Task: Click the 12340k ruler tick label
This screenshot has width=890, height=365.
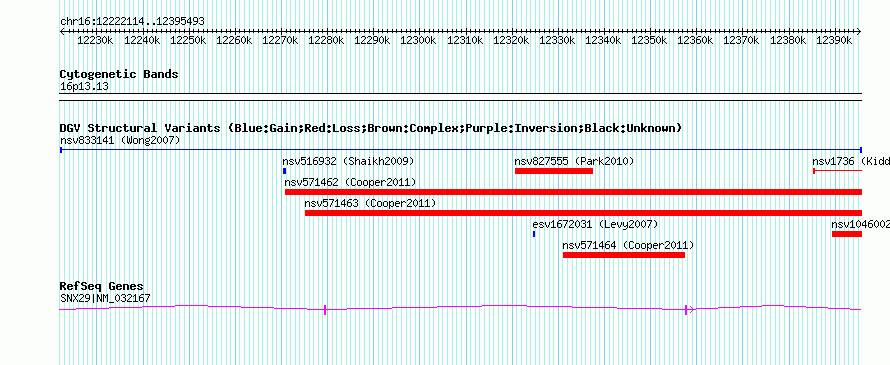Action: click(604, 40)
